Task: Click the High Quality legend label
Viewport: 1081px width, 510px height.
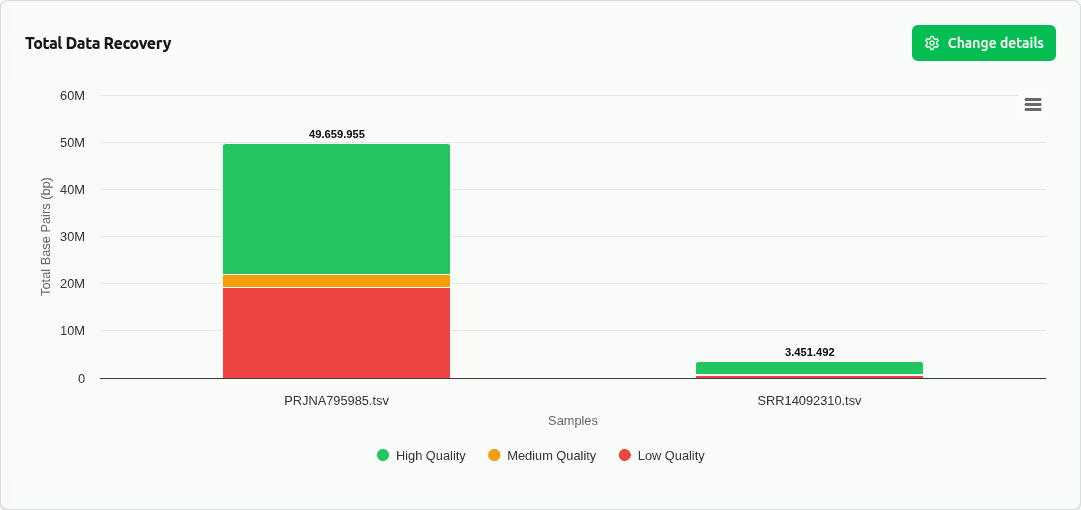Action: click(430, 456)
